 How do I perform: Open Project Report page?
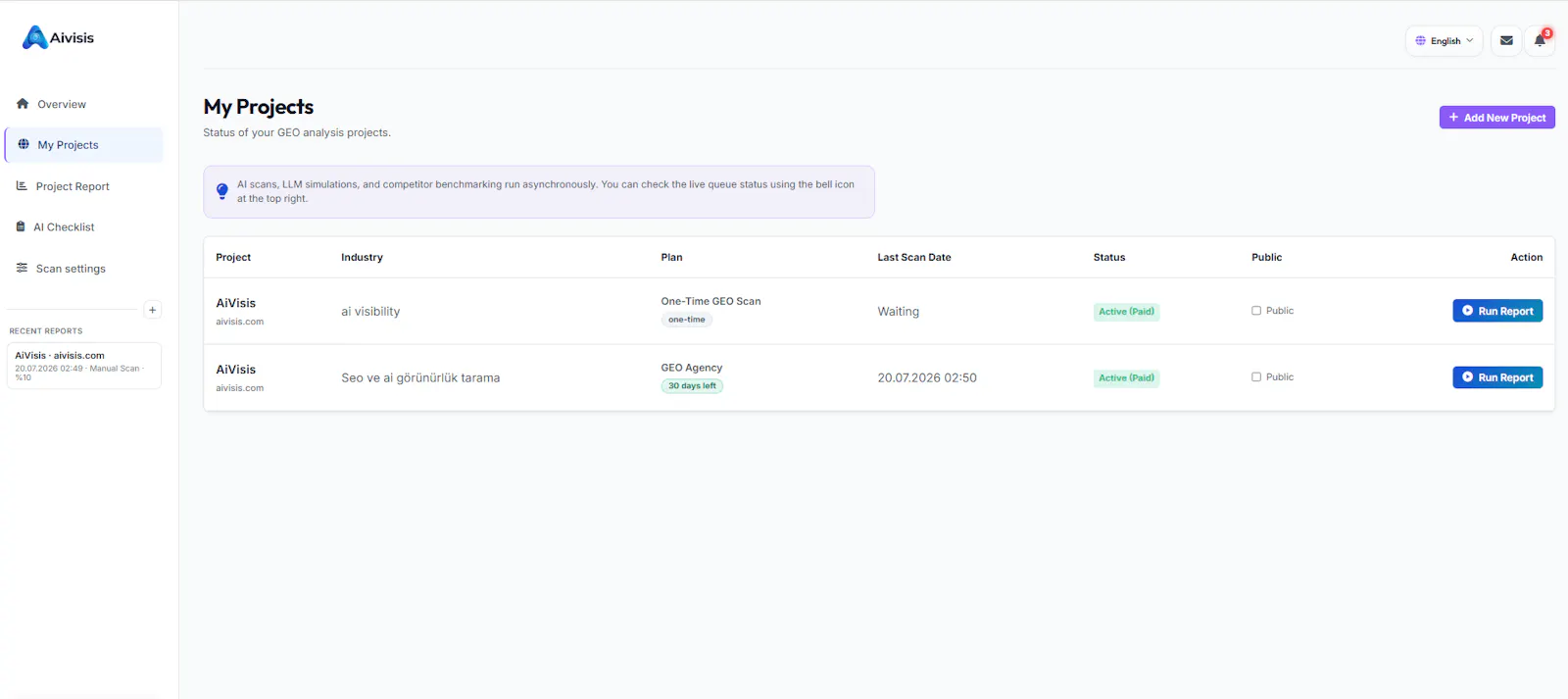73,186
